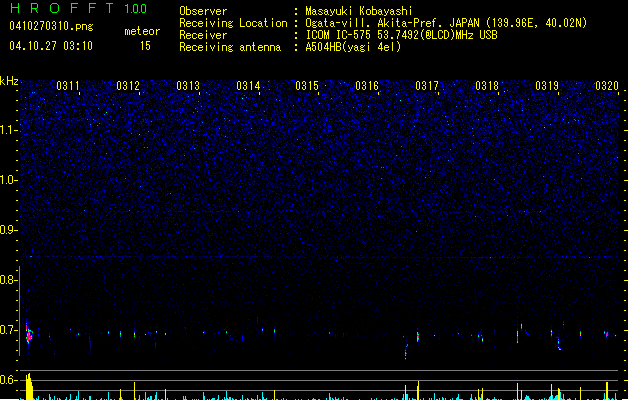Click the 0315 time marker
Viewport: 629px width, 400px height.
point(307,86)
